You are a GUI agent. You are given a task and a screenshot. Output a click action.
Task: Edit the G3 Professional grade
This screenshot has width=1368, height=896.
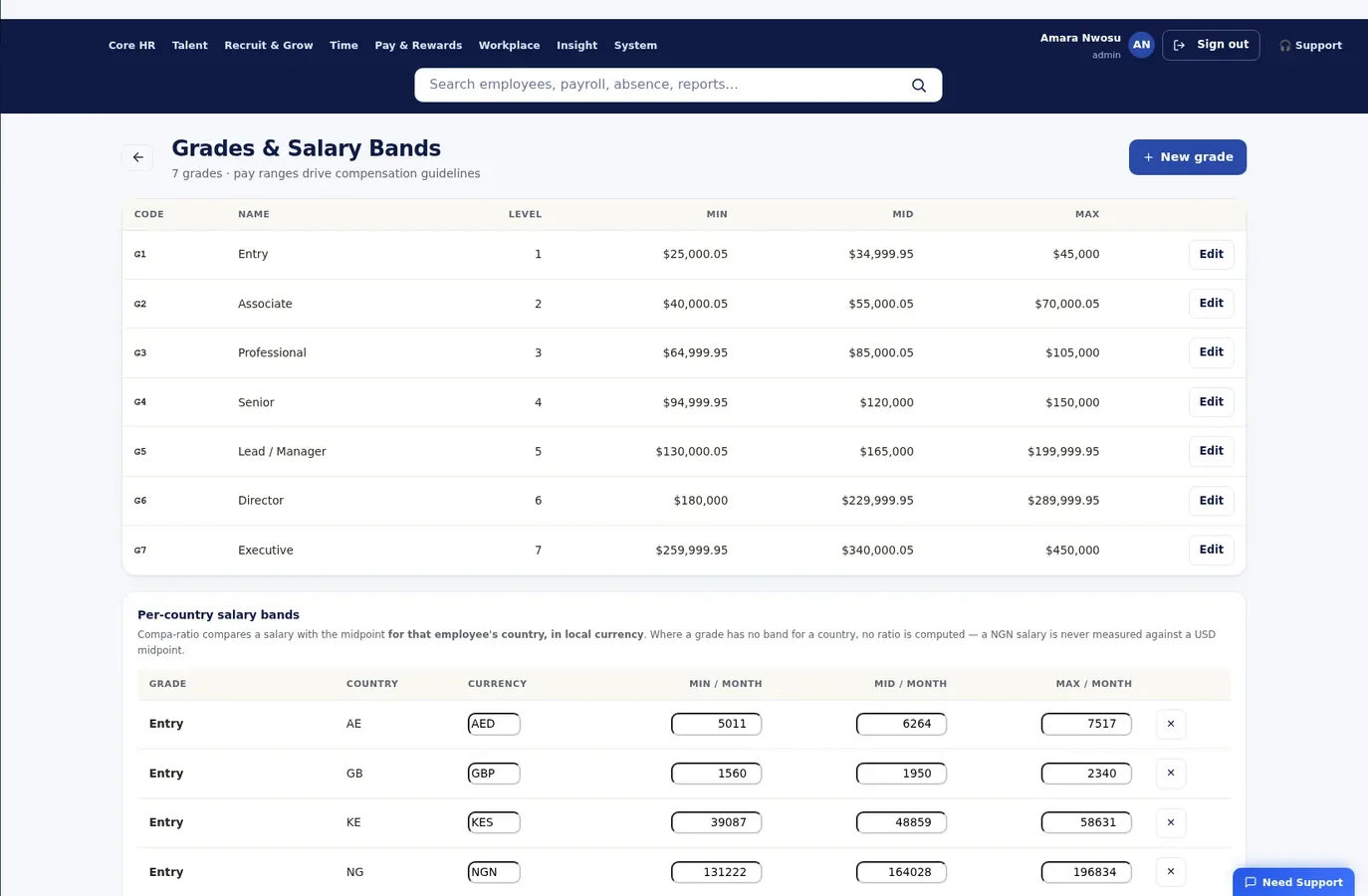[1211, 352]
